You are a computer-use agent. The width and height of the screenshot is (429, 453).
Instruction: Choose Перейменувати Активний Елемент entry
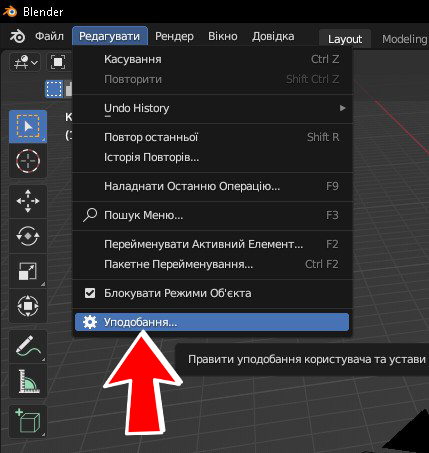[212, 244]
